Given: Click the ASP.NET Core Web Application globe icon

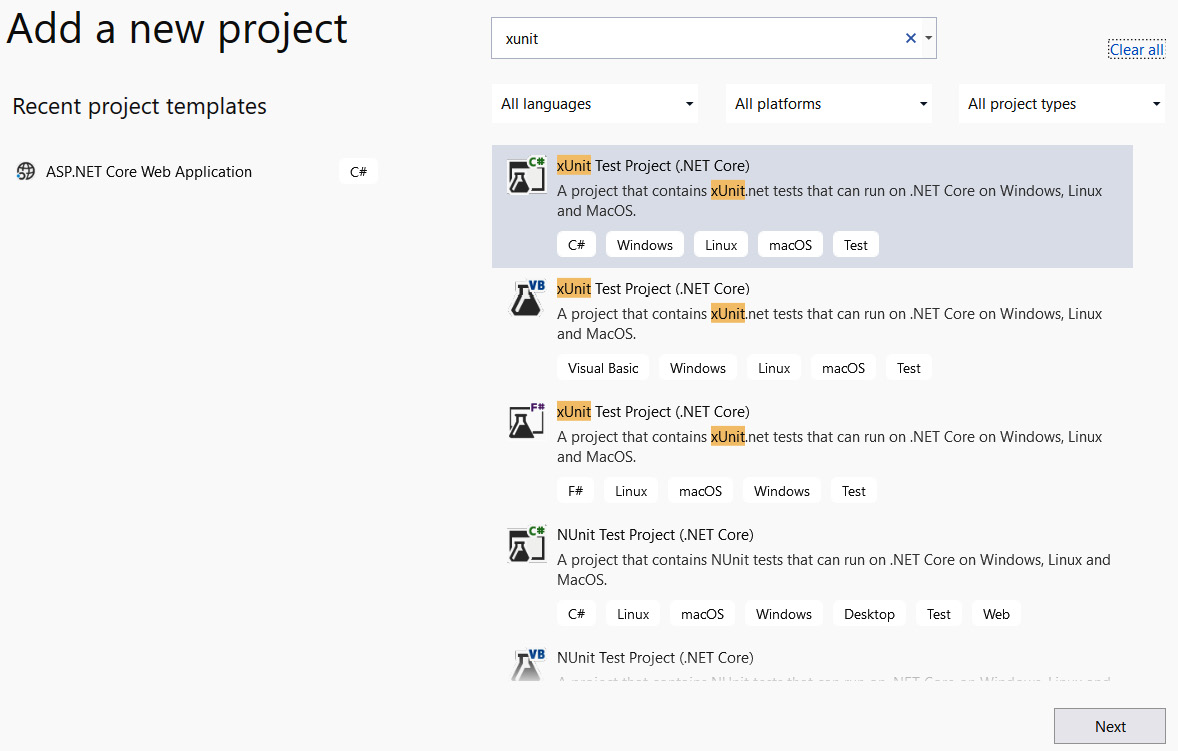Looking at the screenshot, I should (25, 171).
